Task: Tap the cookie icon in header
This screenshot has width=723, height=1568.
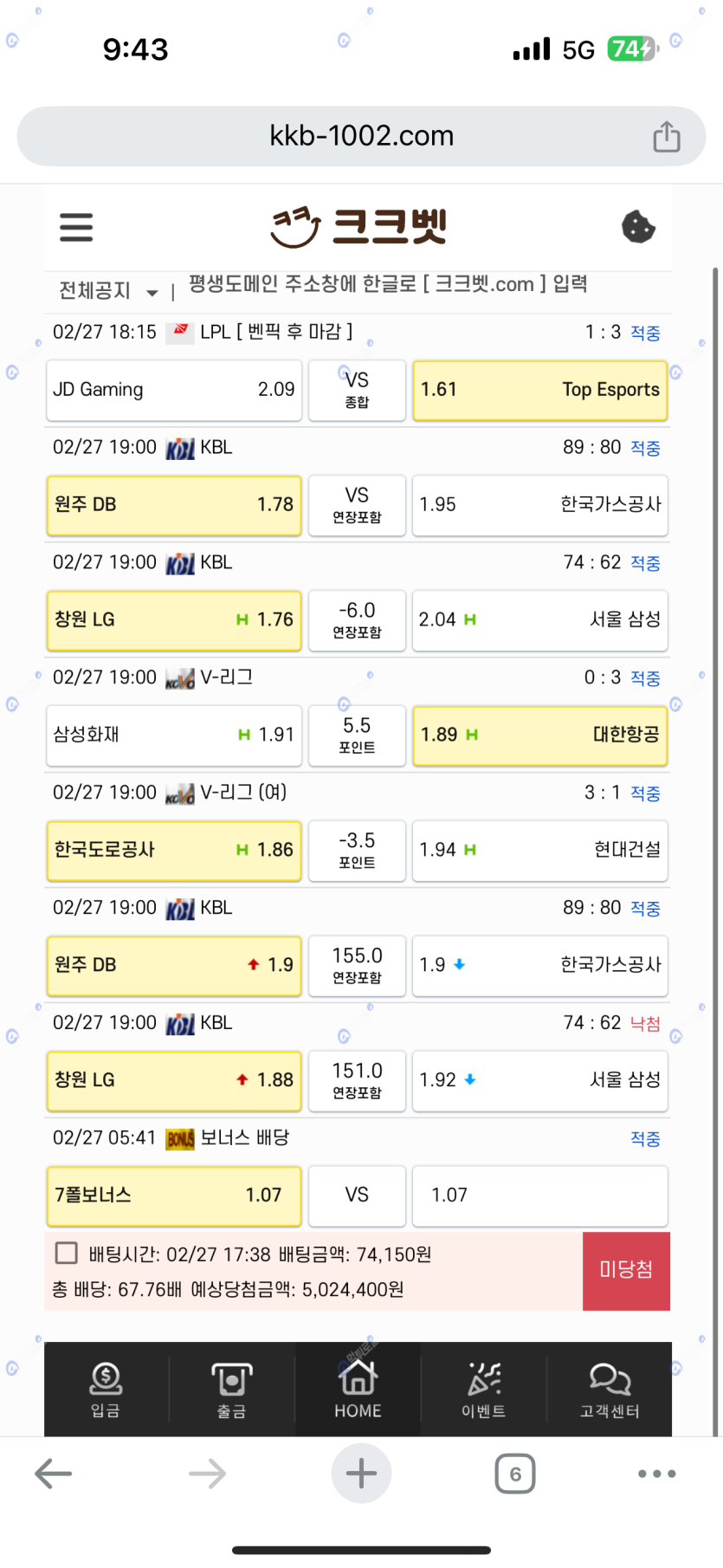Action: pos(638,227)
